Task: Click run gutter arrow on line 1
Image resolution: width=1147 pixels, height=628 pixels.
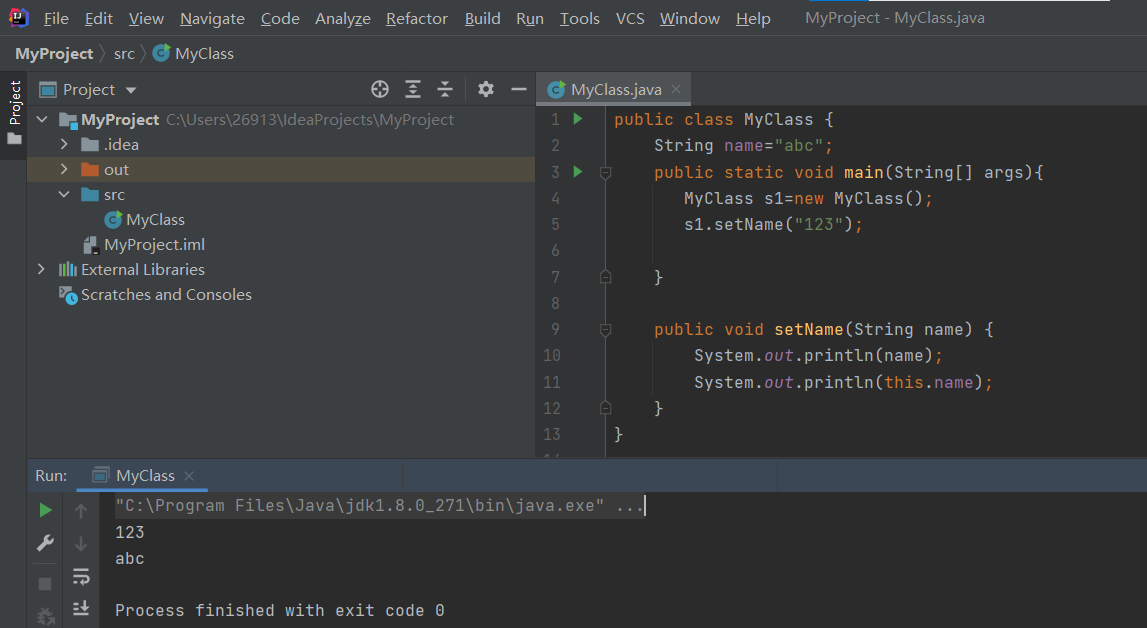Action: coord(578,119)
